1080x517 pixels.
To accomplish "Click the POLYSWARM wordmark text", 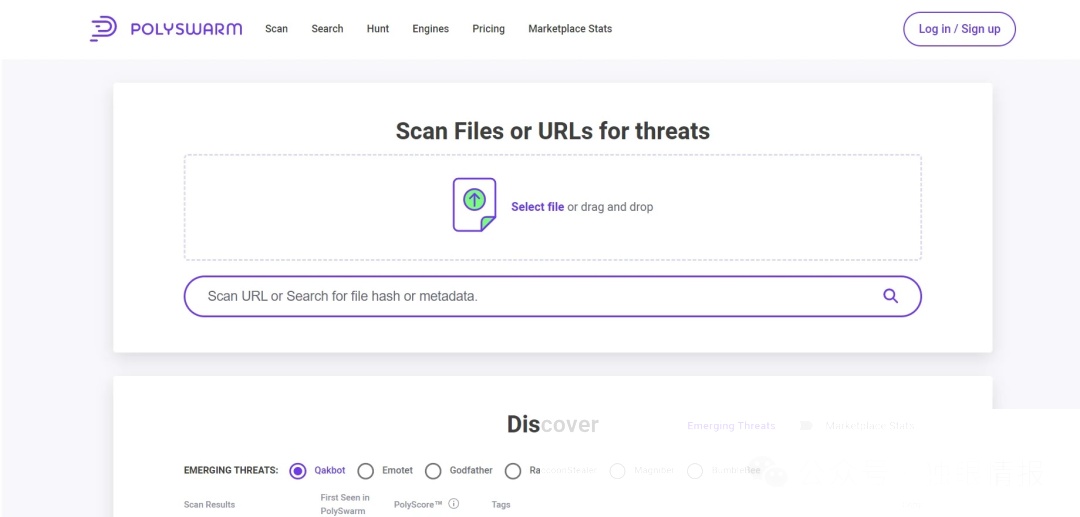I will 186,29.
